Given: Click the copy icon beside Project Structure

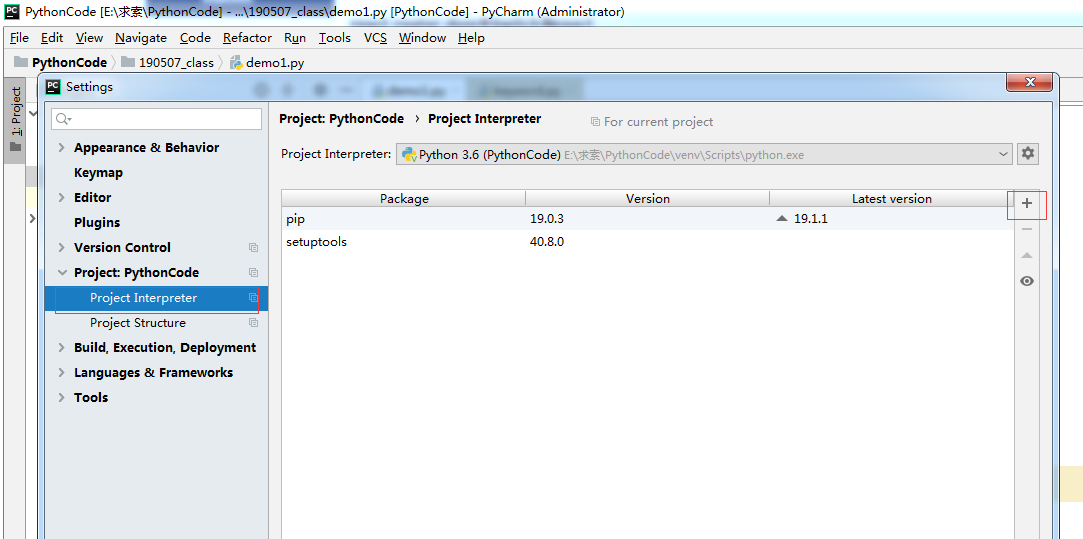Looking at the screenshot, I should [253, 323].
